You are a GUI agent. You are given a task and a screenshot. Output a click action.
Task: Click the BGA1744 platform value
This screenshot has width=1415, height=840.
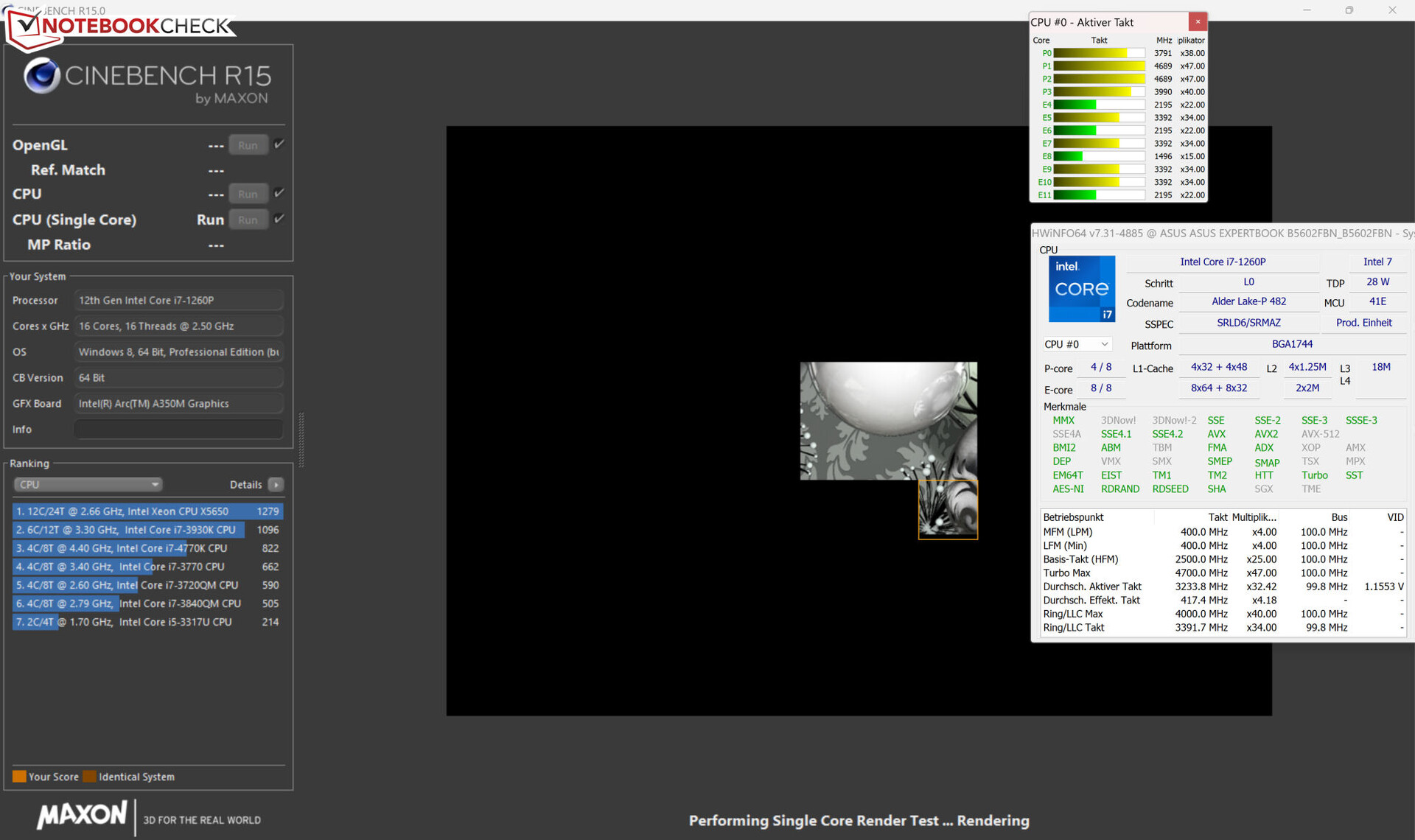(x=1292, y=344)
